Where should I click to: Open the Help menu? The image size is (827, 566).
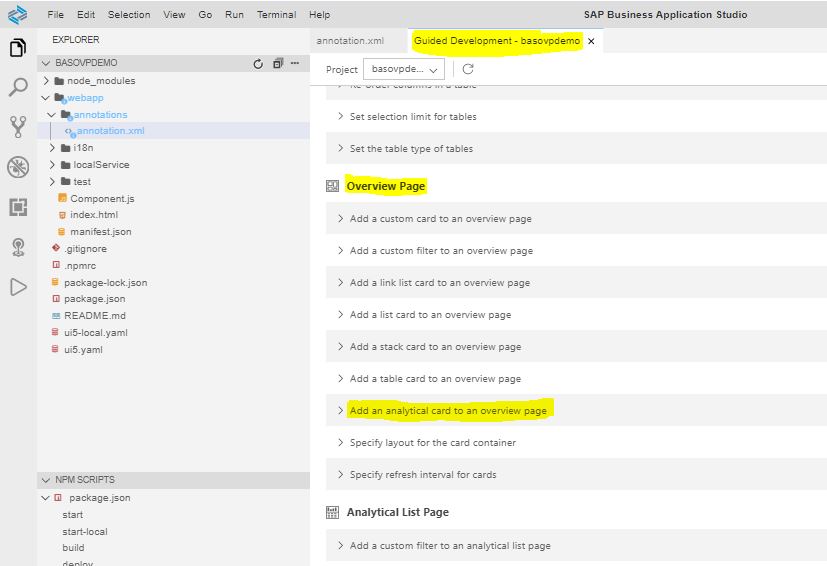pyautogui.click(x=320, y=15)
